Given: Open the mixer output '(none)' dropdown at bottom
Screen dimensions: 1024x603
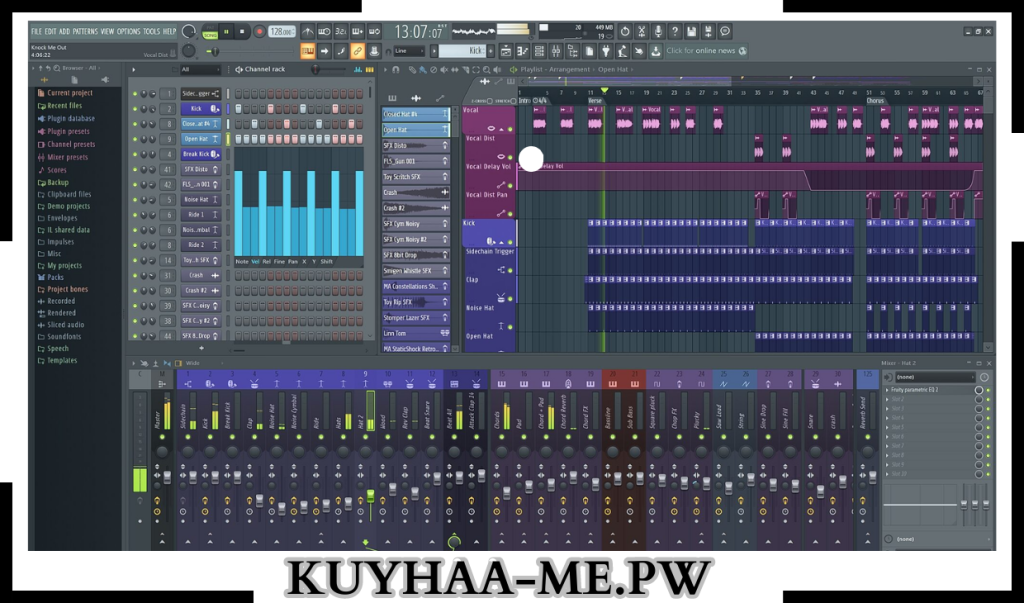Looking at the screenshot, I should point(934,539).
